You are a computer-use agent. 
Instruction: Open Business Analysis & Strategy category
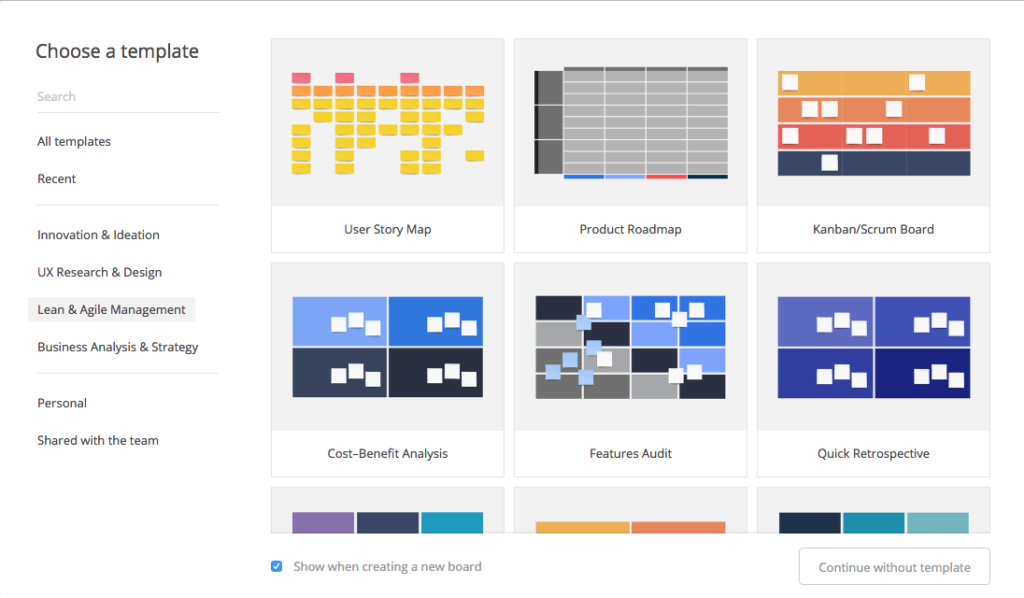pos(118,347)
